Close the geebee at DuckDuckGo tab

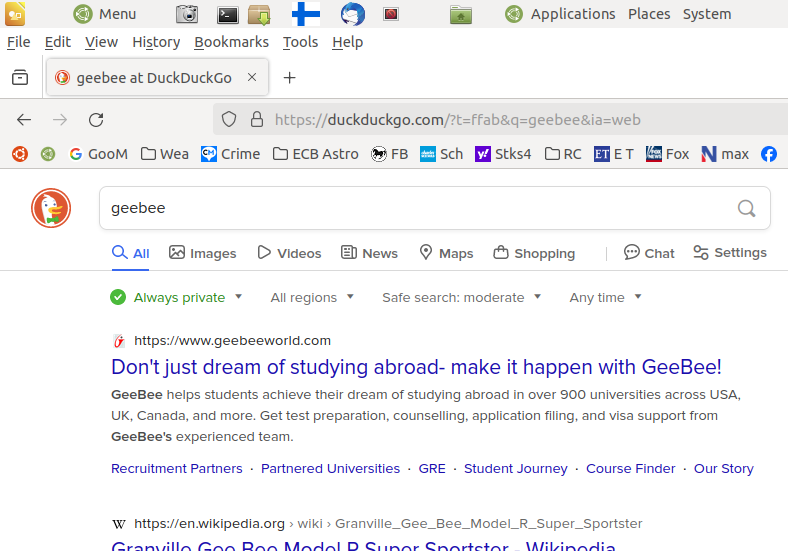[x=252, y=77]
